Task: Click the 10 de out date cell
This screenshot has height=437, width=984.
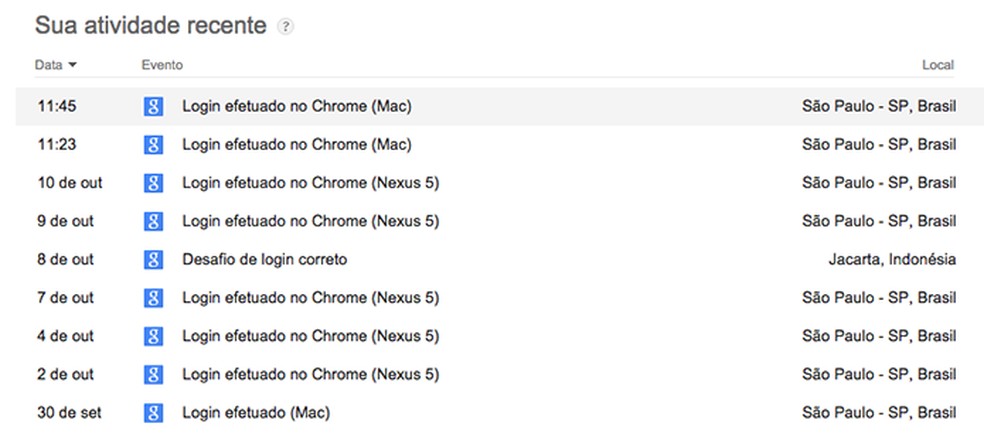Action: [69, 183]
